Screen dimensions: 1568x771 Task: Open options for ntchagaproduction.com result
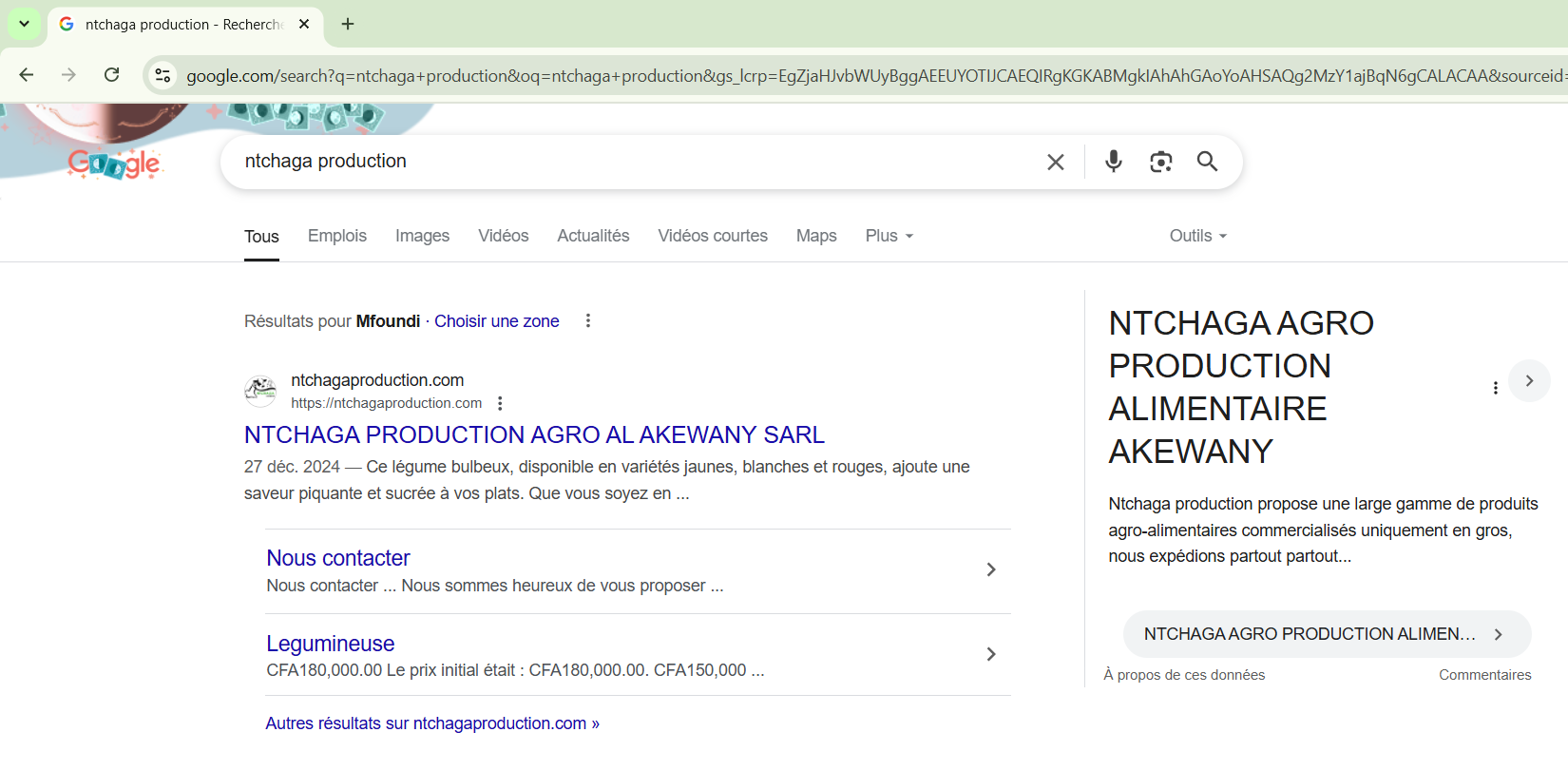(x=500, y=403)
